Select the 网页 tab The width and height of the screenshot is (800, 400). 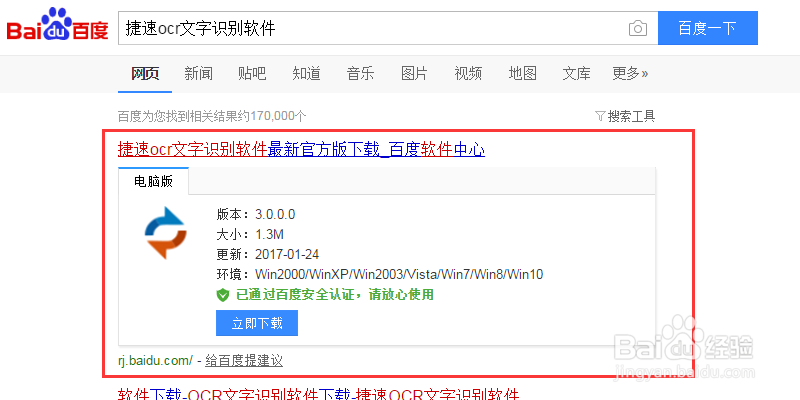pyautogui.click(x=145, y=74)
